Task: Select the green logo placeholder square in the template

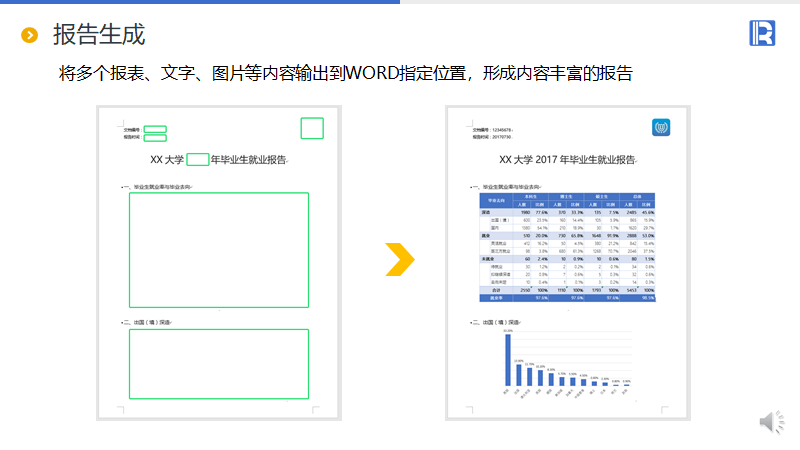Action: 312,128
